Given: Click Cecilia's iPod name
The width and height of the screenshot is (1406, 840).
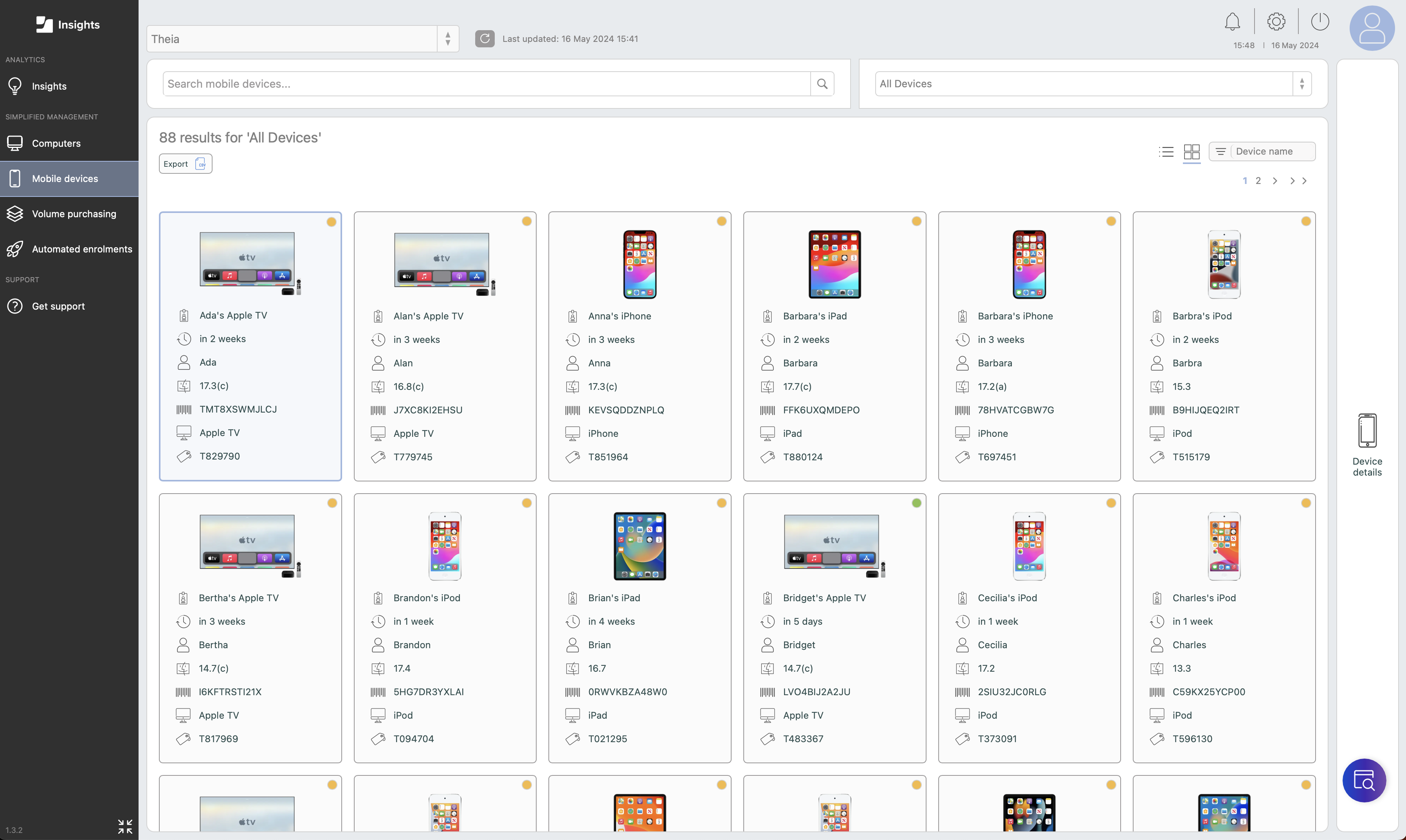Looking at the screenshot, I should click(x=1007, y=598).
